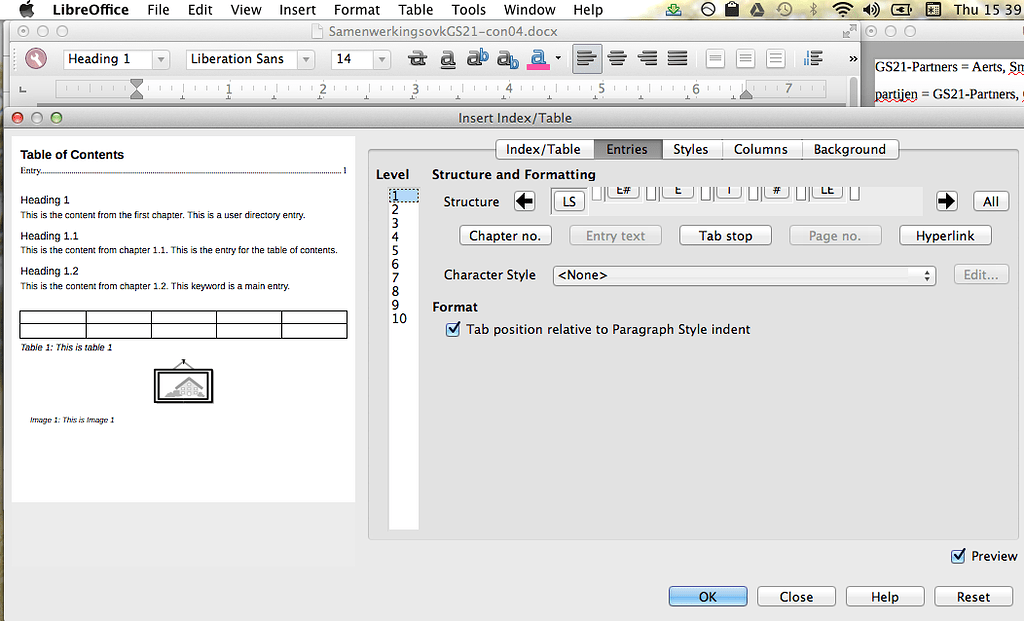Click the LS structure token
This screenshot has width=1024, height=621.
568,200
